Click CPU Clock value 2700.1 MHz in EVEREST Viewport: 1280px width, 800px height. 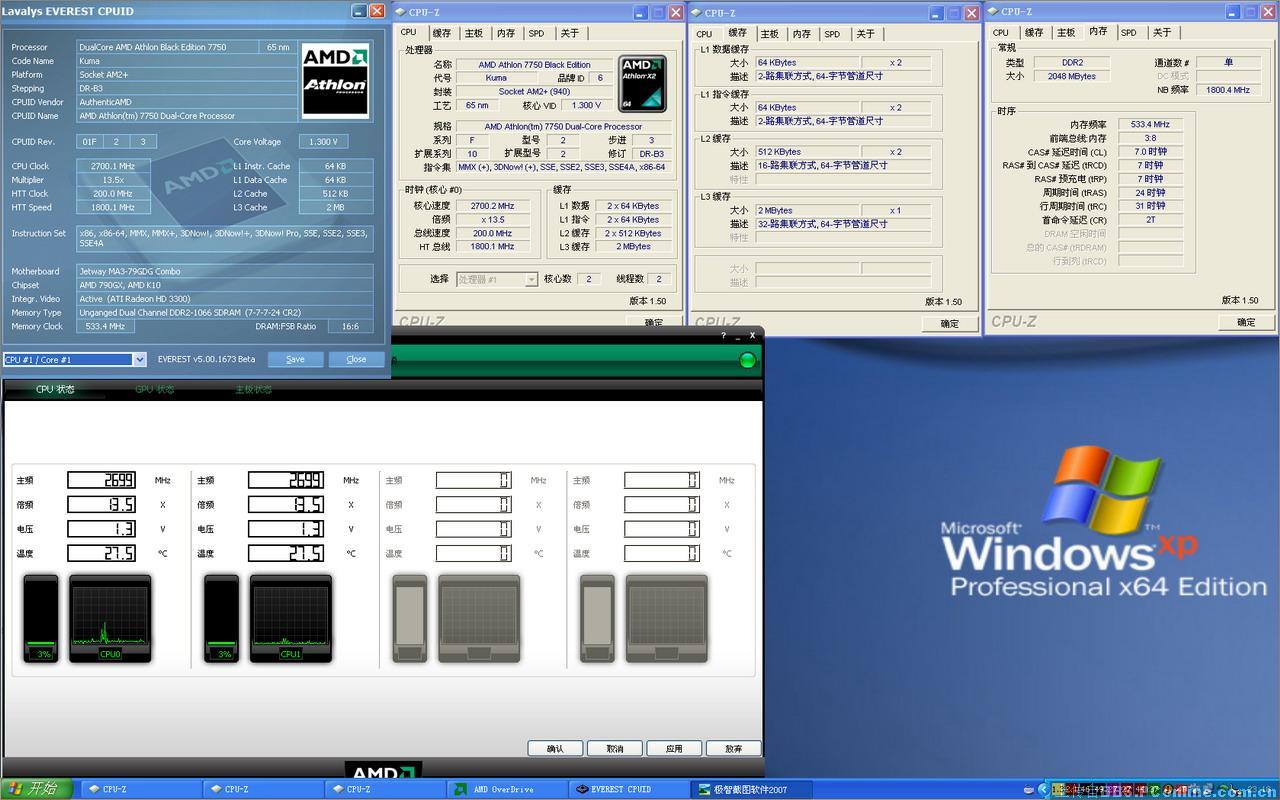pyautogui.click(x=113, y=166)
